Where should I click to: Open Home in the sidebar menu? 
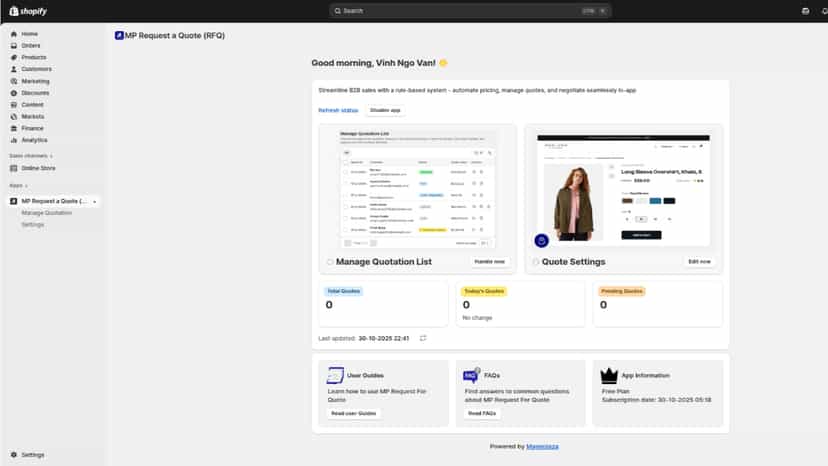30,34
